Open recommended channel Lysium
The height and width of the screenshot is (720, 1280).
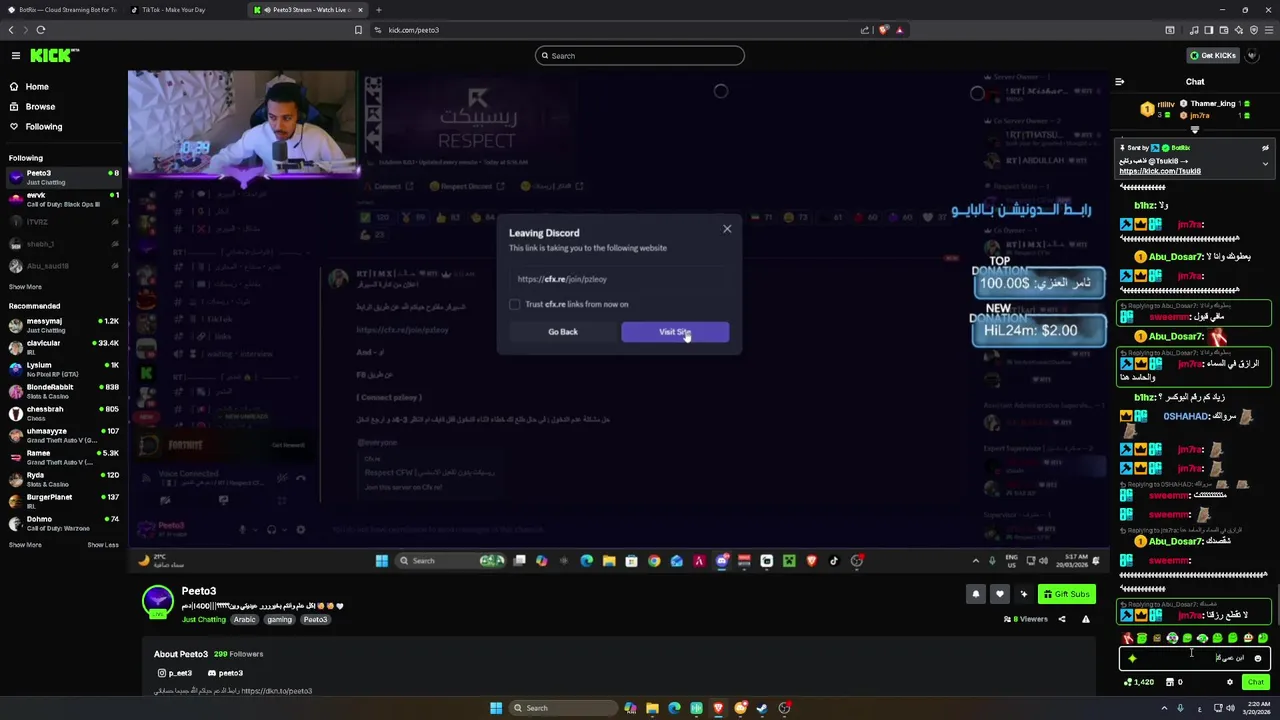click(x=64, y=369)
